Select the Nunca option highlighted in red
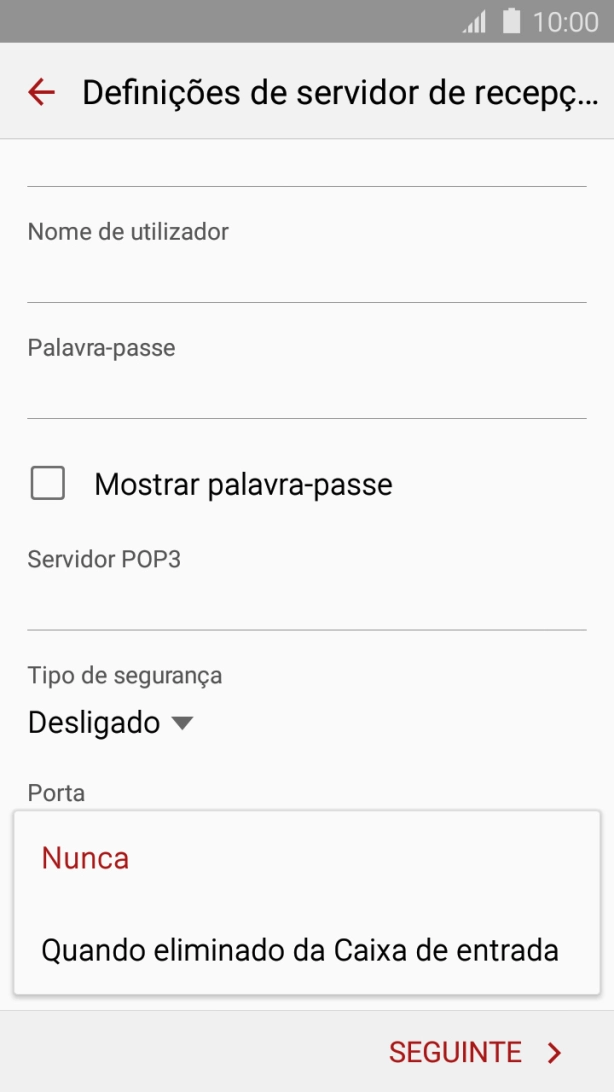This screenshot has width=614, height=1092. pos(85,858)
